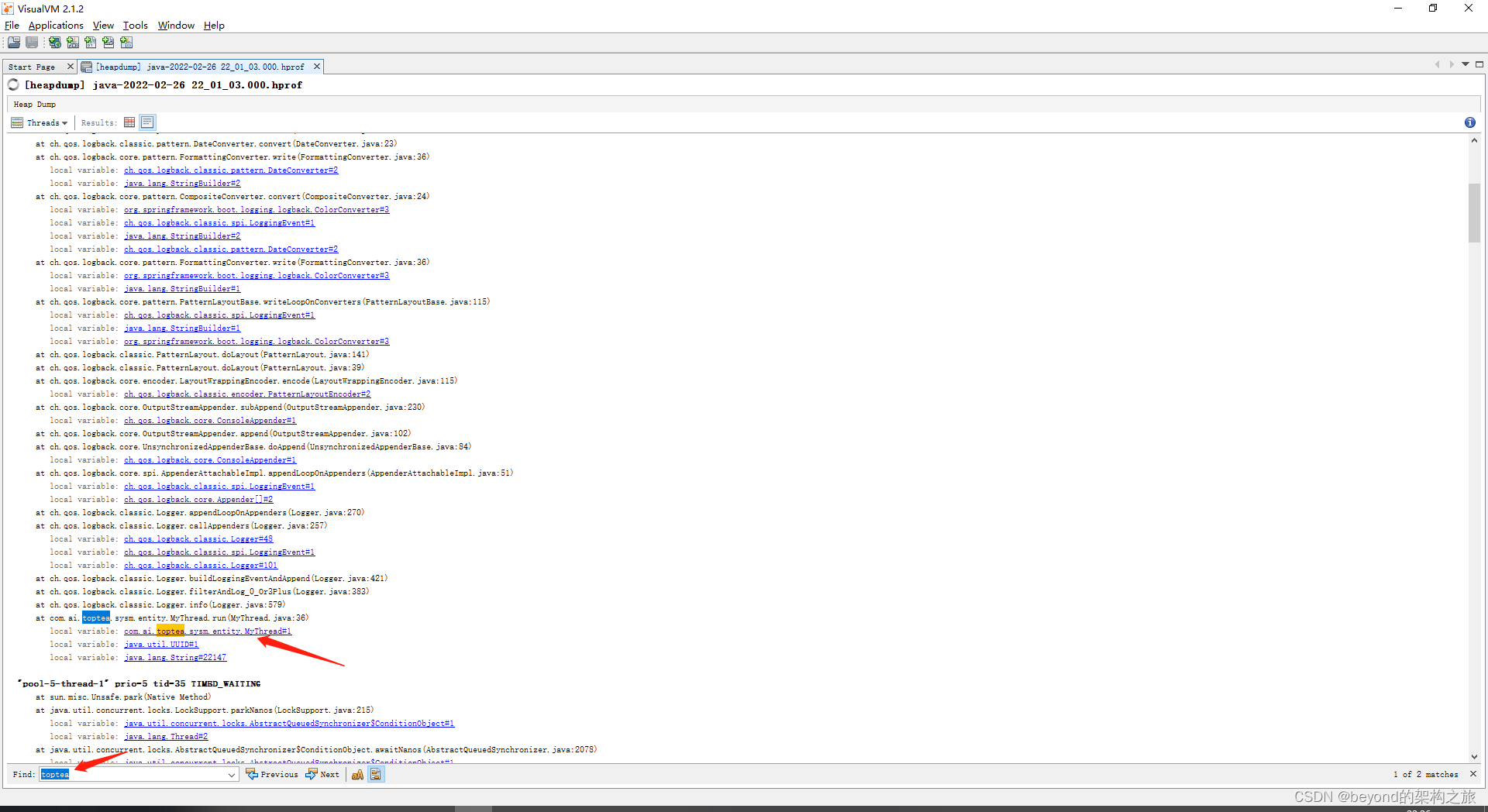Open the PatternLayoutEncoder#2 link
Image resolution: width=1488 pixels, height=812 pixels.
pyautogui.click(x=247, y=394)
